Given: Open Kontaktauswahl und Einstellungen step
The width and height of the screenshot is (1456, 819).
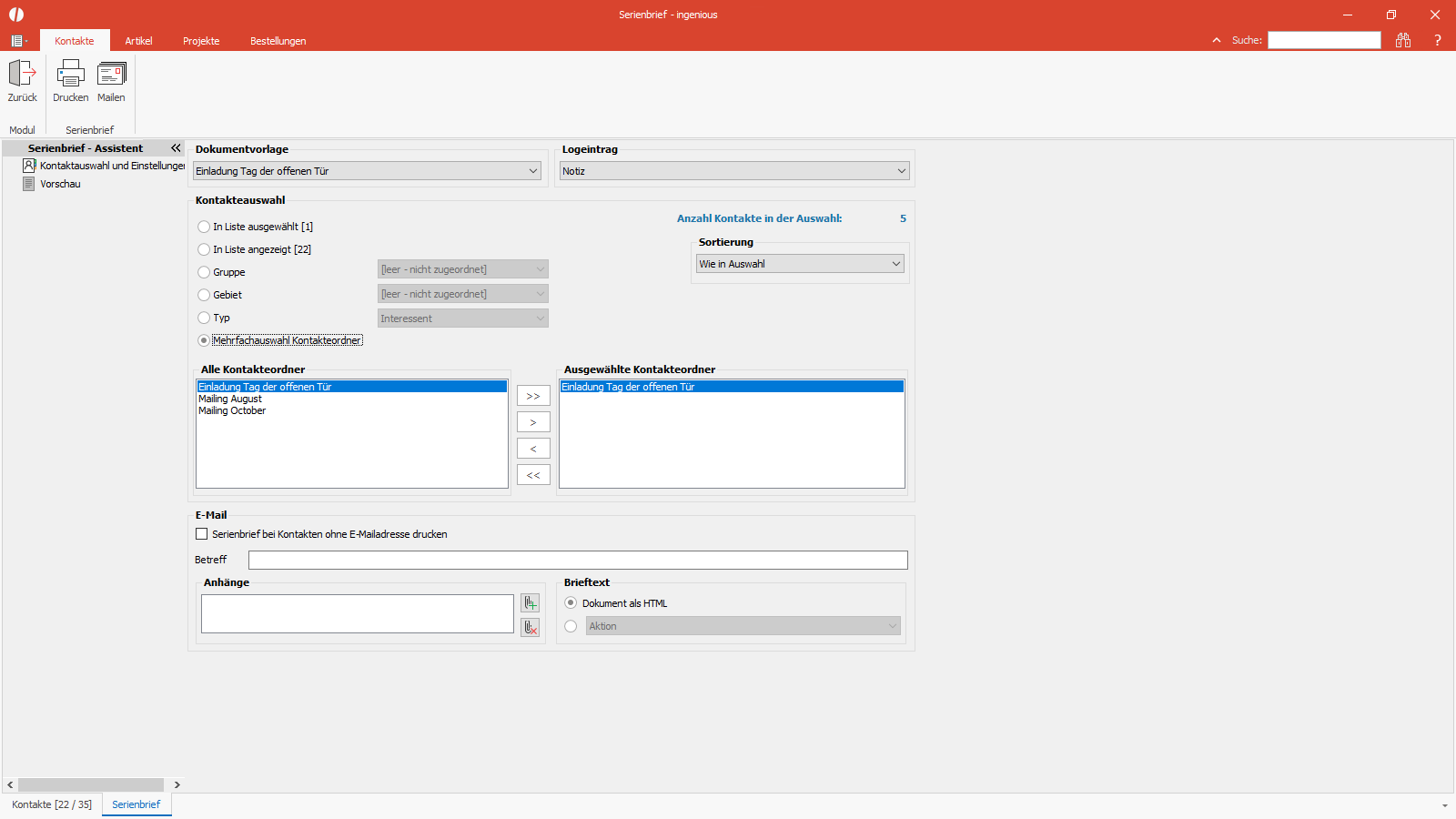Looking at the screenshot, I should (112, 166).
